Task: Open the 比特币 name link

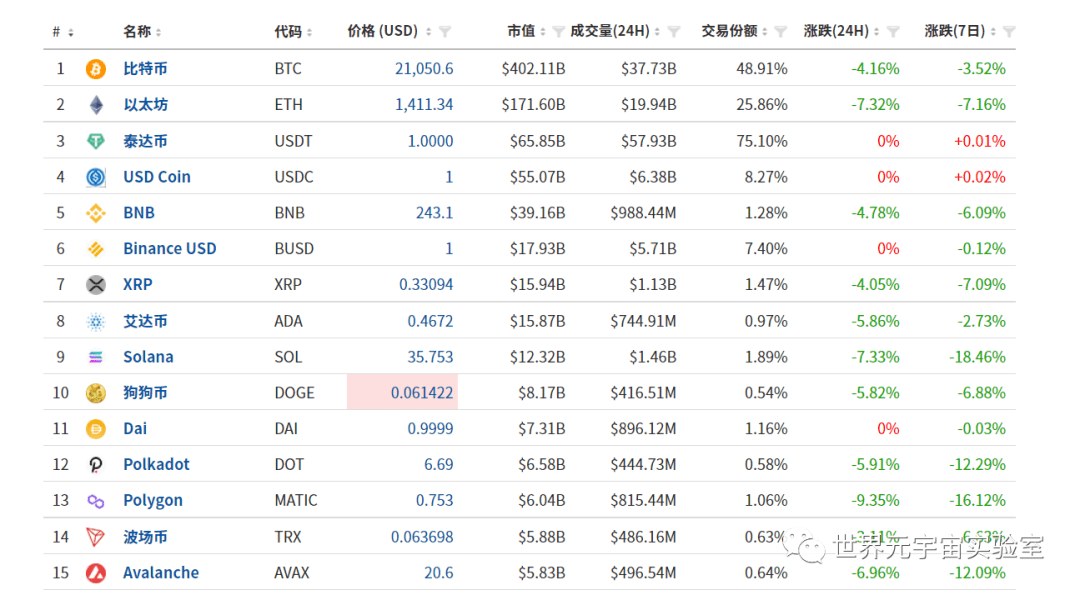Action: [x=146, y=68]
